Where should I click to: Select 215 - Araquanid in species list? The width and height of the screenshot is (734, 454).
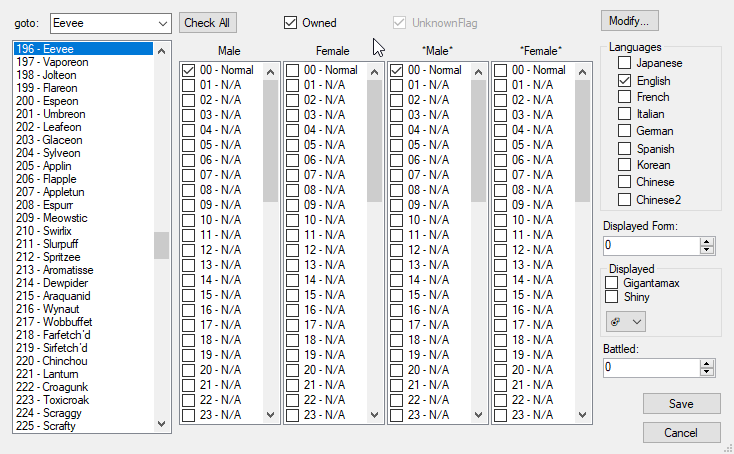point(83,296)
